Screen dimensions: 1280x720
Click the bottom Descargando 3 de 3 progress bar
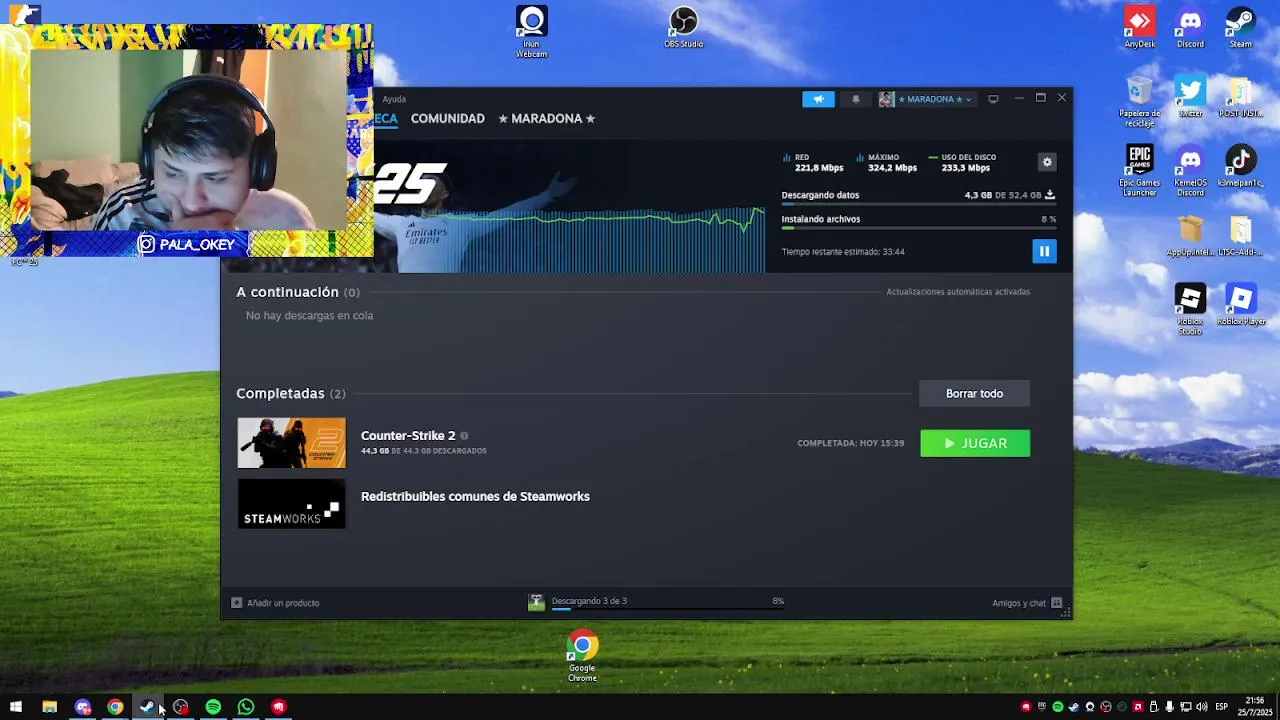667,608
